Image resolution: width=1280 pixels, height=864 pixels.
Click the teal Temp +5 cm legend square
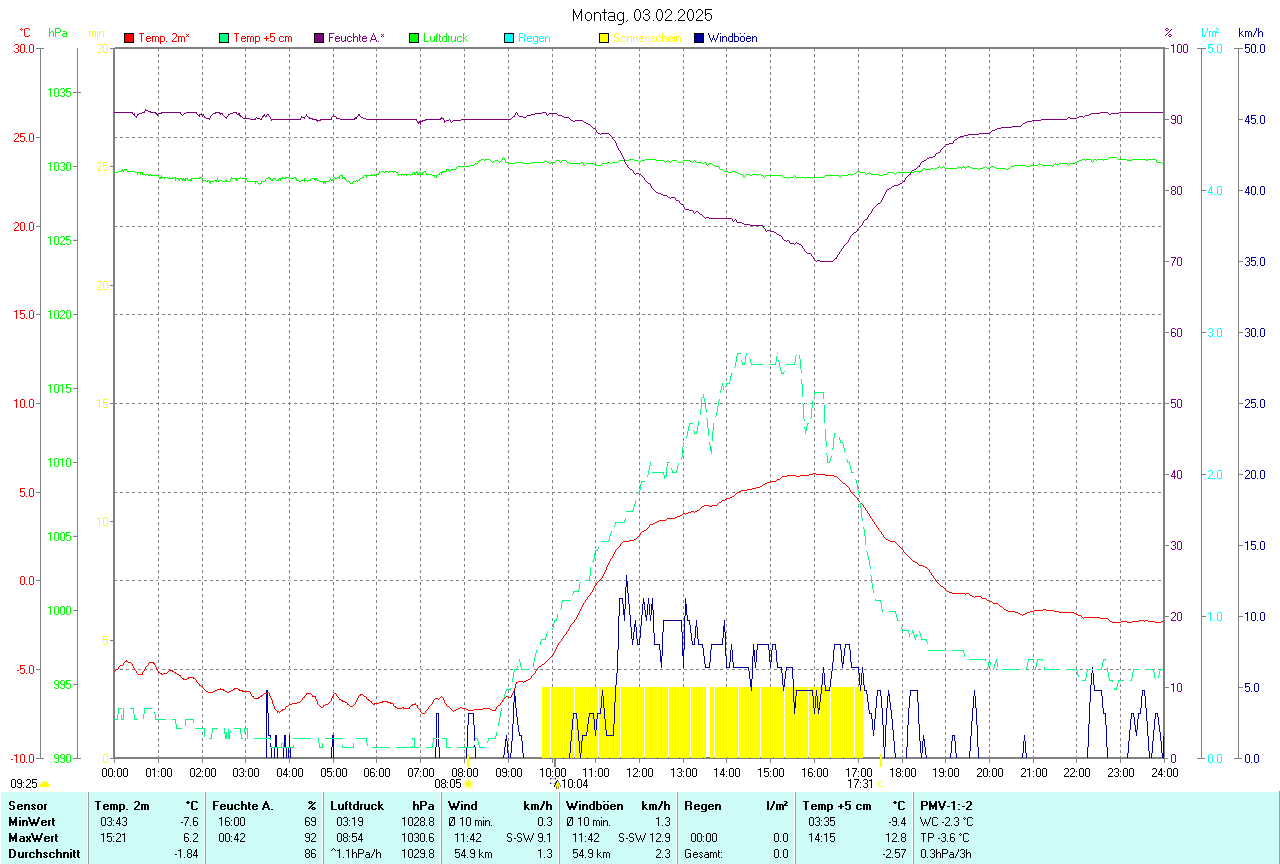tap(224, 38)
